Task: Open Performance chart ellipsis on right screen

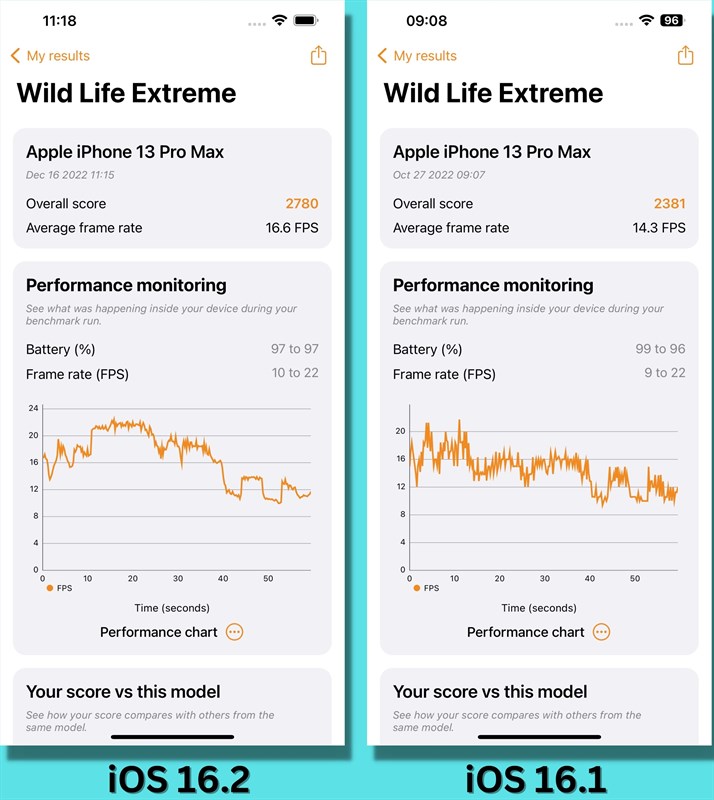Action: pyautogui.click(x=602, y=632)
